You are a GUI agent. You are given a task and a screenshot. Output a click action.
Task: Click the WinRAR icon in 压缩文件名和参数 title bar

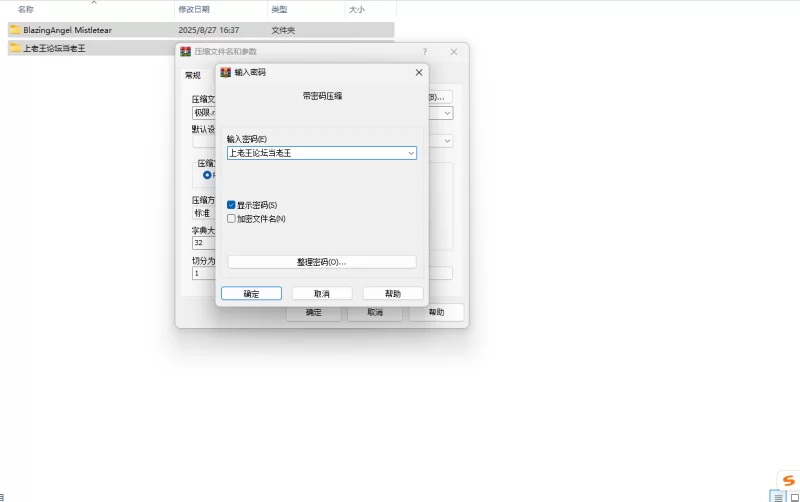point(185,52)
